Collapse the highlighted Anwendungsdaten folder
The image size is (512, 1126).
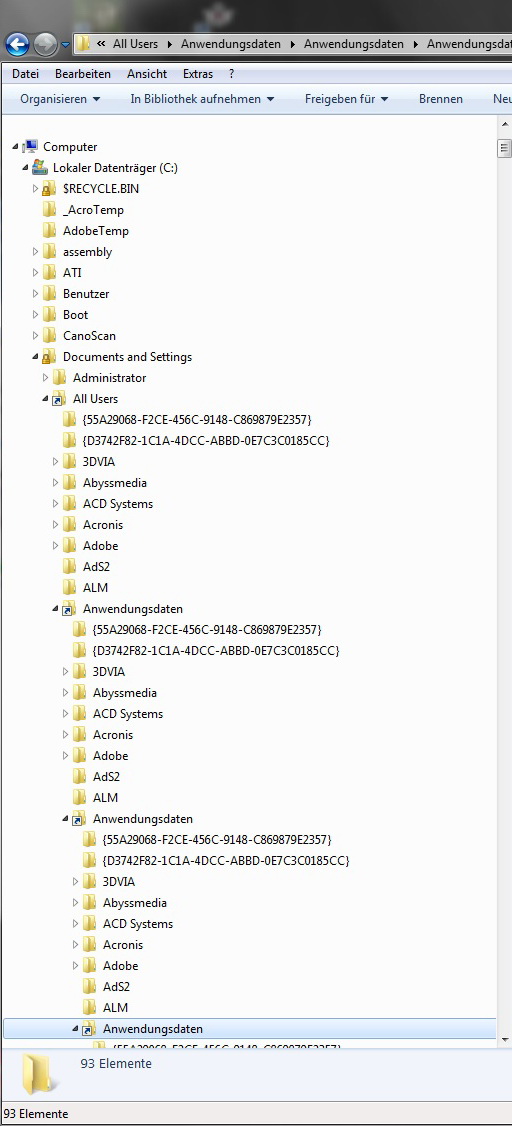pyautogui.click(x=75, y=1028)
